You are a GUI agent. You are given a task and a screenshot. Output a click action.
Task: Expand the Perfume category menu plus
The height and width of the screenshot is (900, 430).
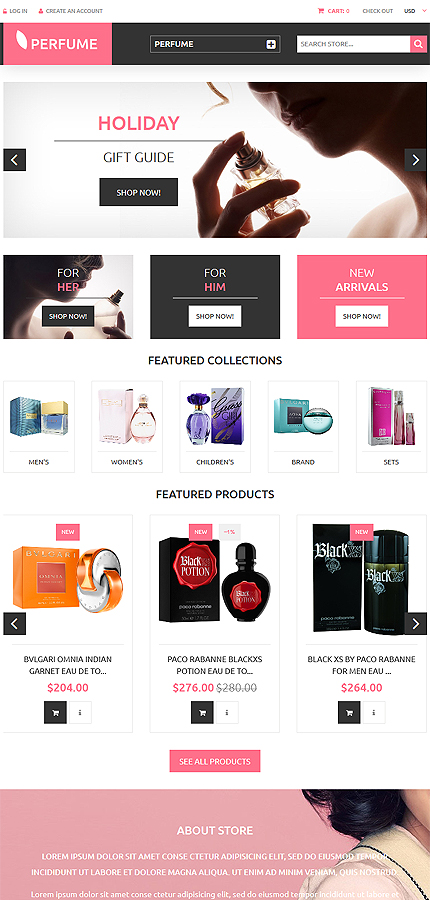(x=271, y=44)
